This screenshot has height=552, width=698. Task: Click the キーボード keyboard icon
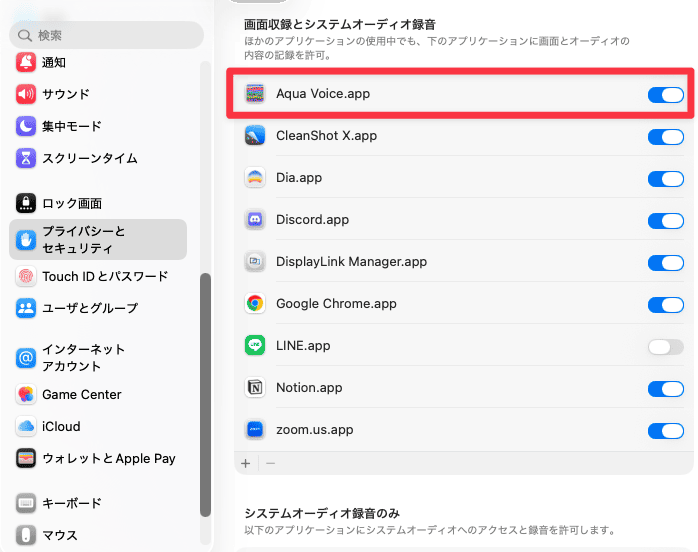coord(26,503)
